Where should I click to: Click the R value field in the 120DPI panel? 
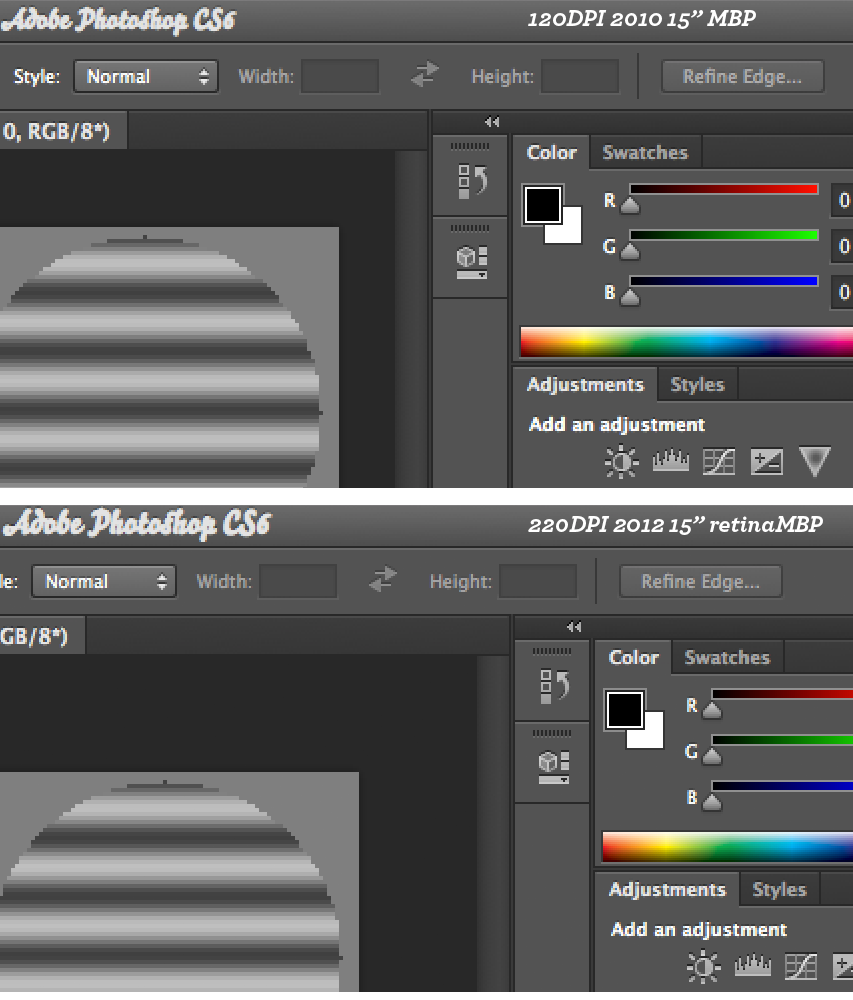pos(842,200)
